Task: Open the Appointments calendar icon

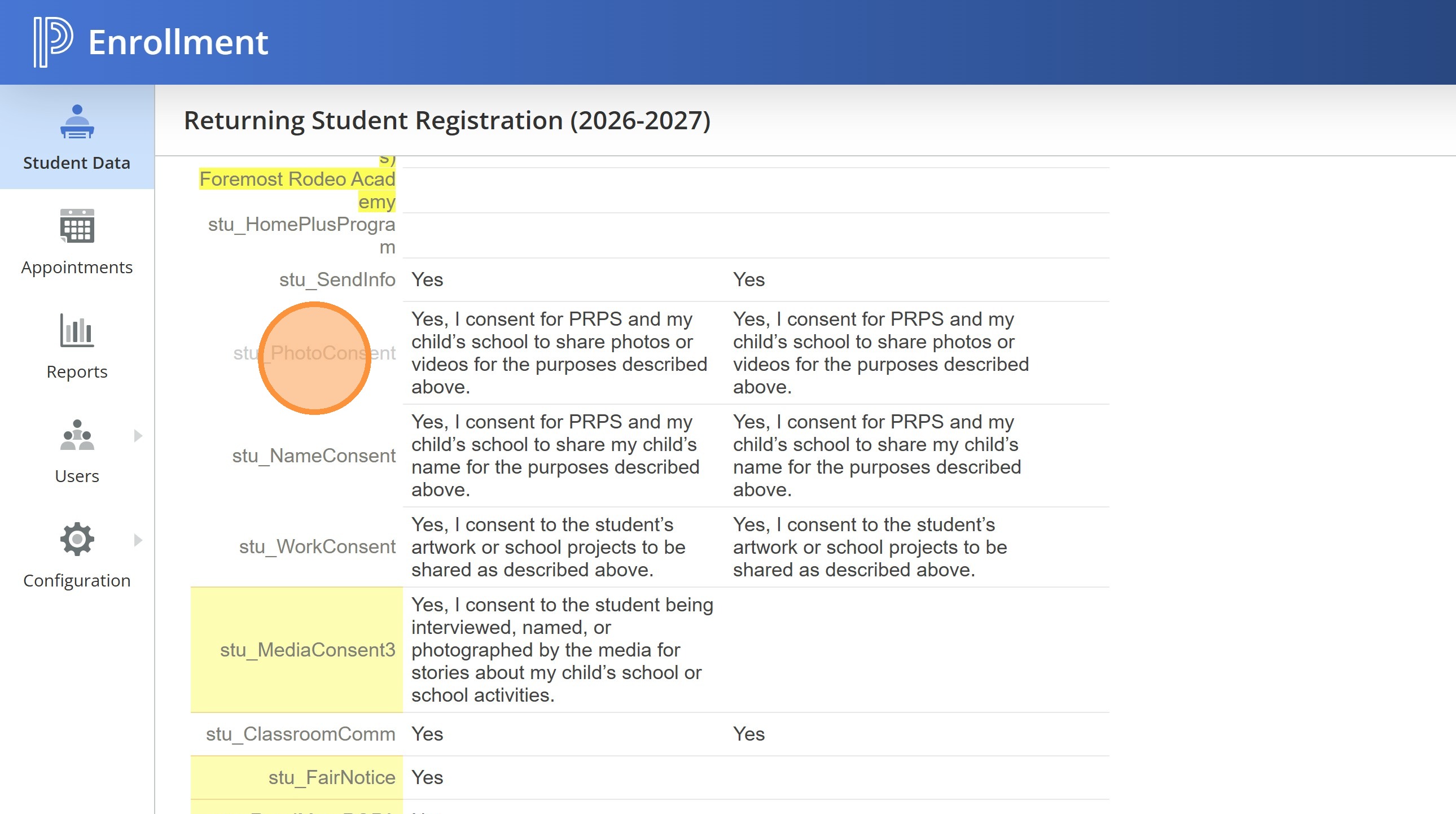Action: pos(77,226)
